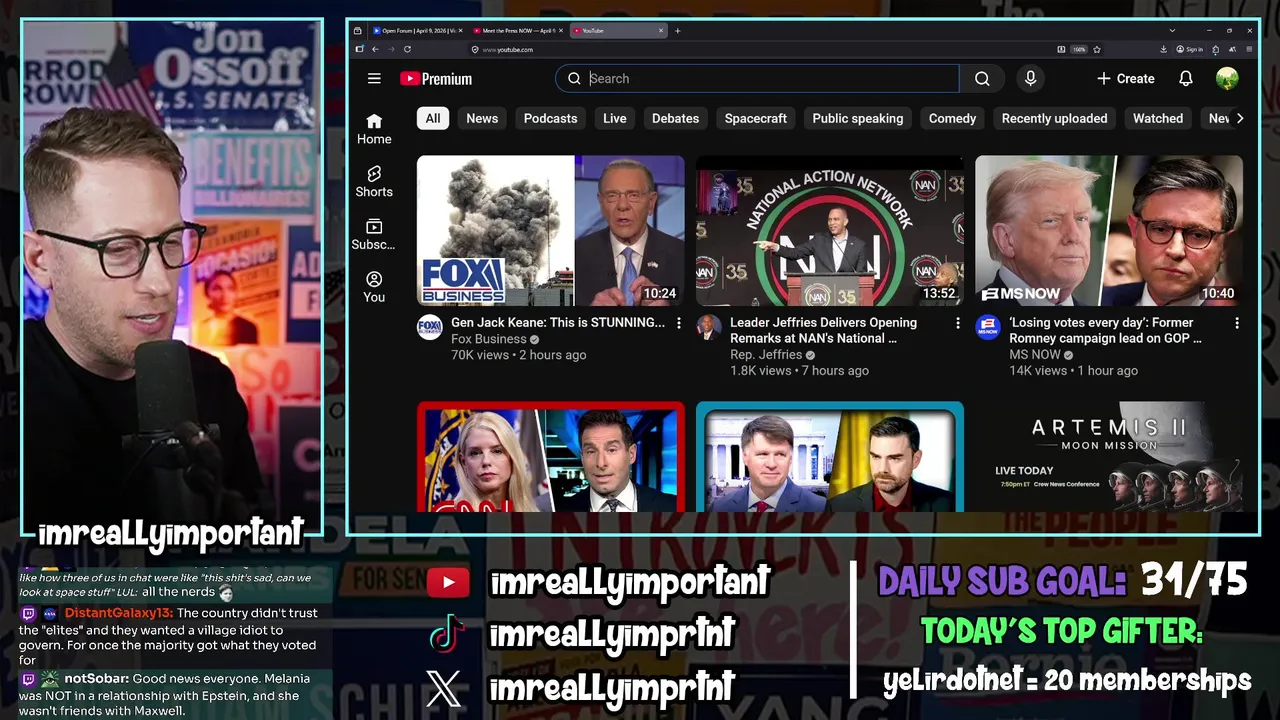Open more options for 'Losing votes every day' video

point(1237,323)
